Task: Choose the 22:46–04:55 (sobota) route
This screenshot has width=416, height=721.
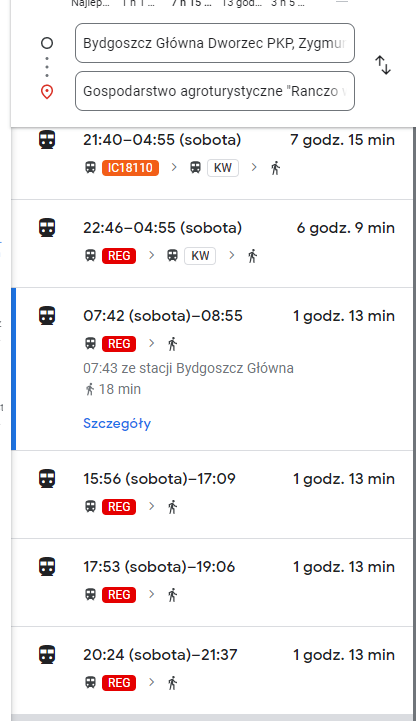Action: (x=212, y=244)
